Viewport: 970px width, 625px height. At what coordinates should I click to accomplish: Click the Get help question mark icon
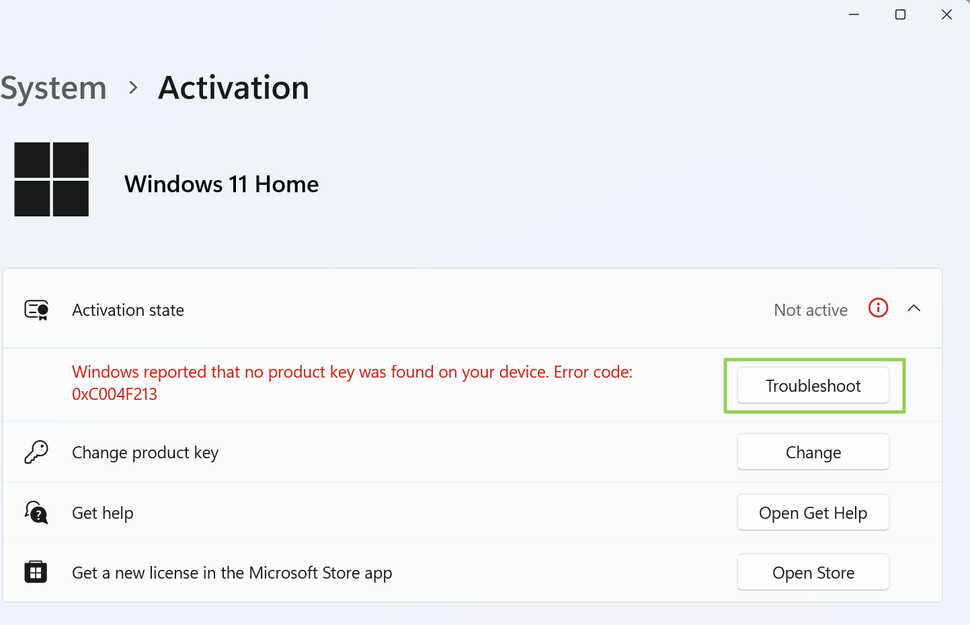36,512
